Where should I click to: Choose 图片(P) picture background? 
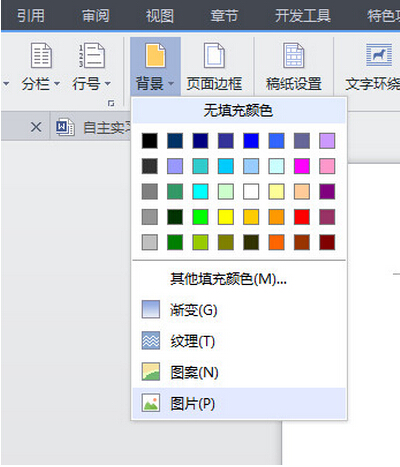coord(239,403)
